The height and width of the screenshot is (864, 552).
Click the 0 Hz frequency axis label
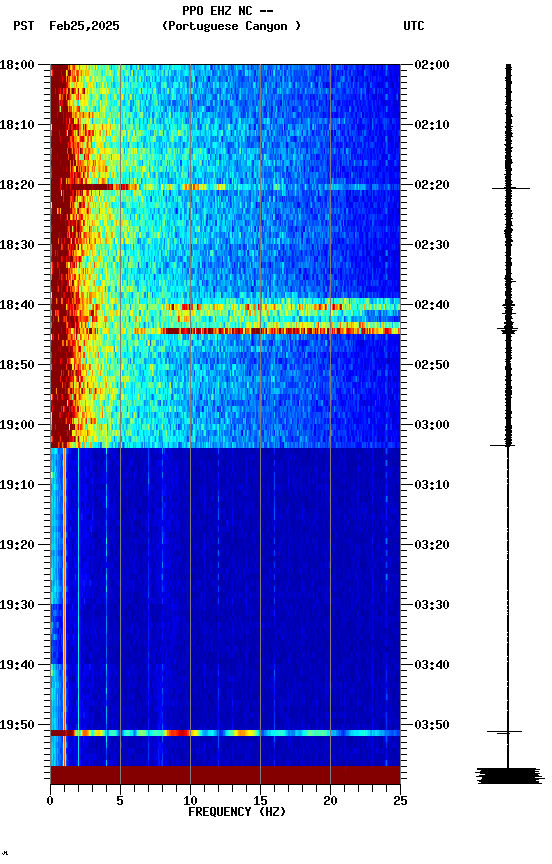click(x=51, y=802)
